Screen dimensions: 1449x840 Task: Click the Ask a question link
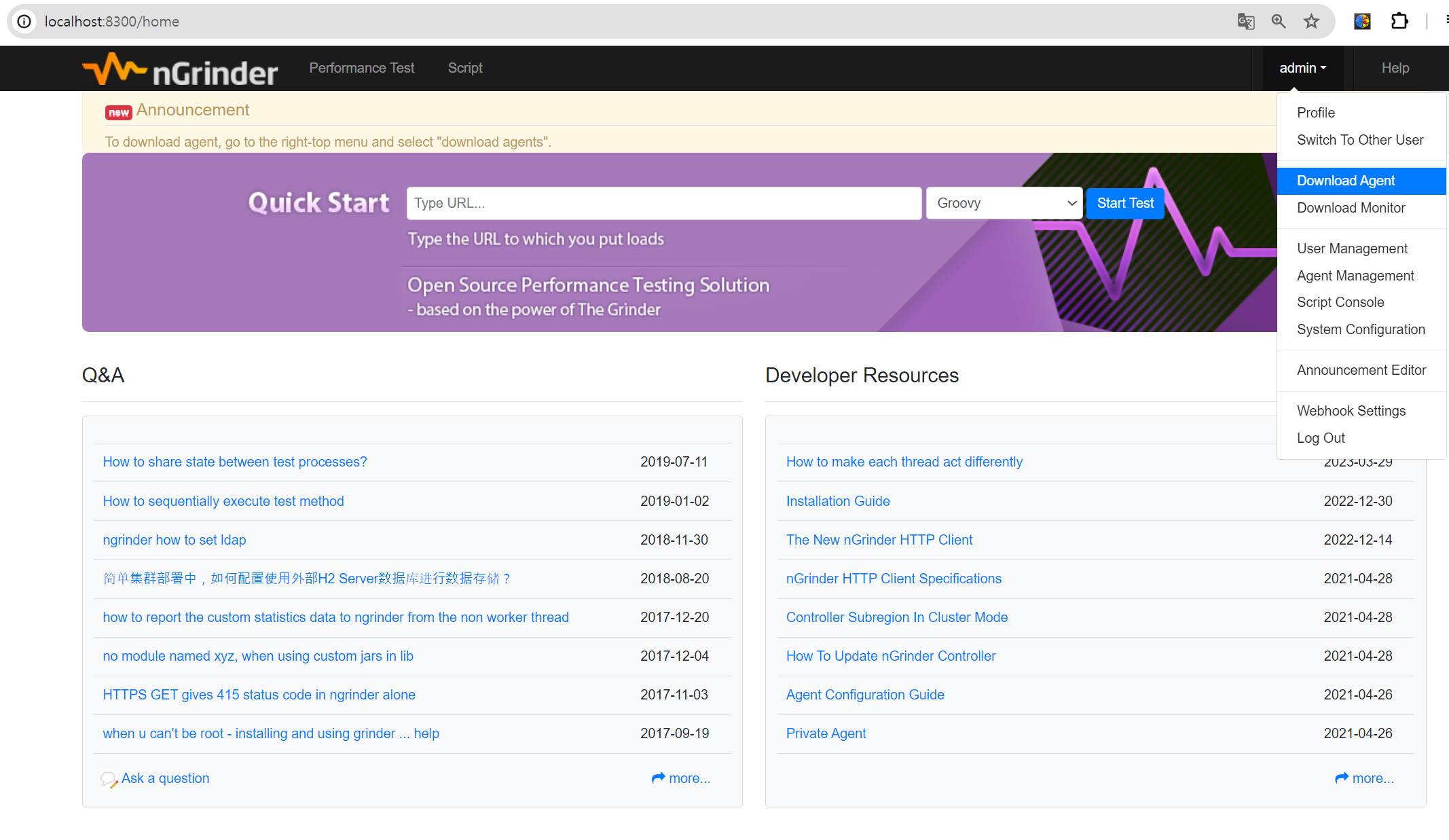point(165,778)
